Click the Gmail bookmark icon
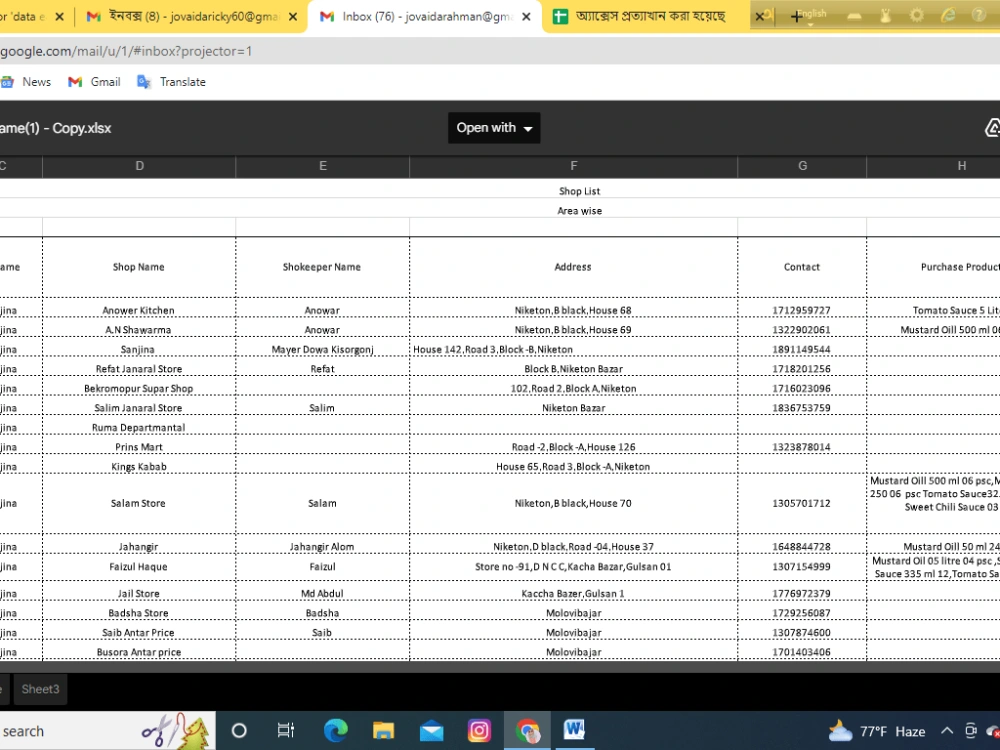The height and width of the screenshot is (750, 1000). pyautogui.click(x=75, y=82)
